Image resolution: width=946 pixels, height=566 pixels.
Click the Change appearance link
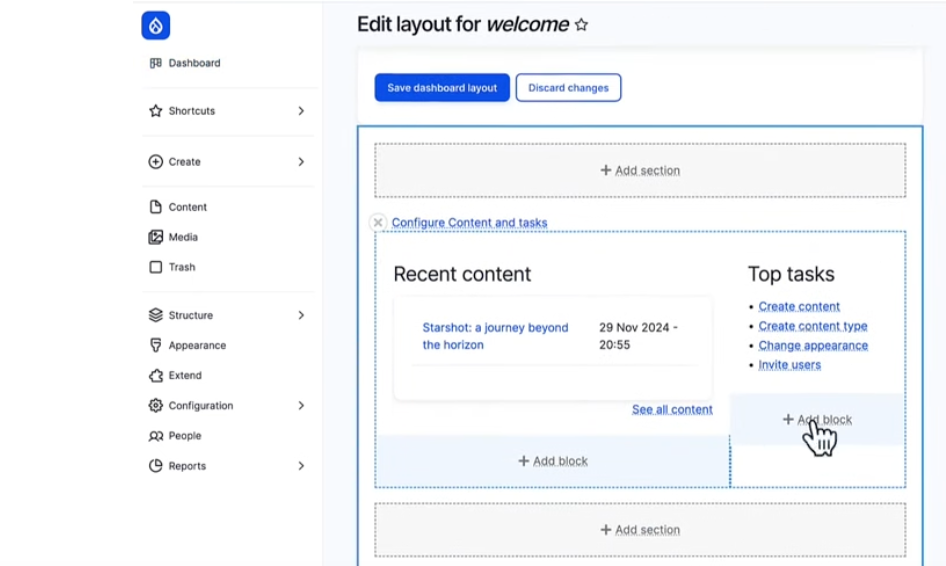813,346
